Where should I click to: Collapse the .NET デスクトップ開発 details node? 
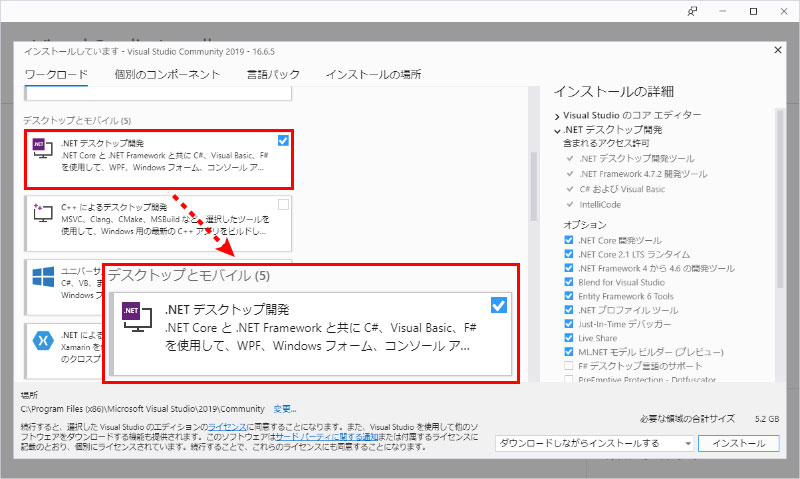tap(557, 131)
